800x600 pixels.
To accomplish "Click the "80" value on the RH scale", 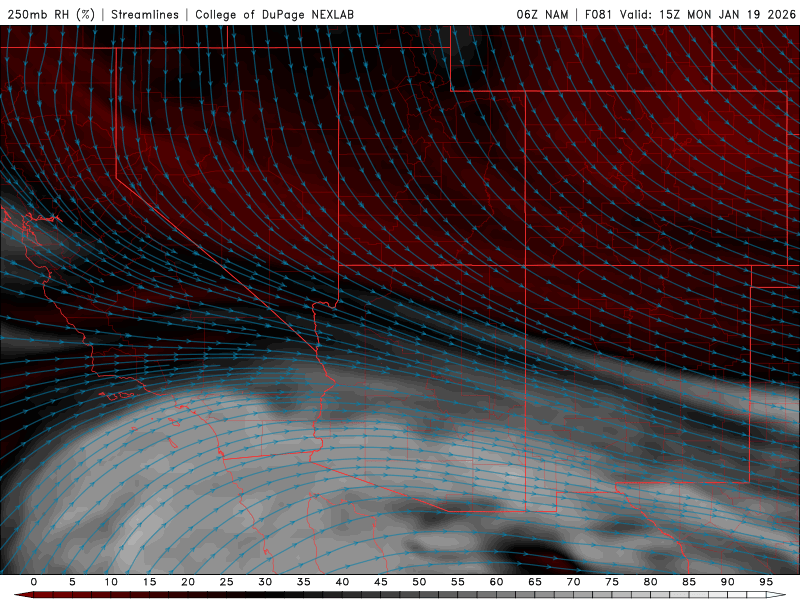I will (651, 582).
